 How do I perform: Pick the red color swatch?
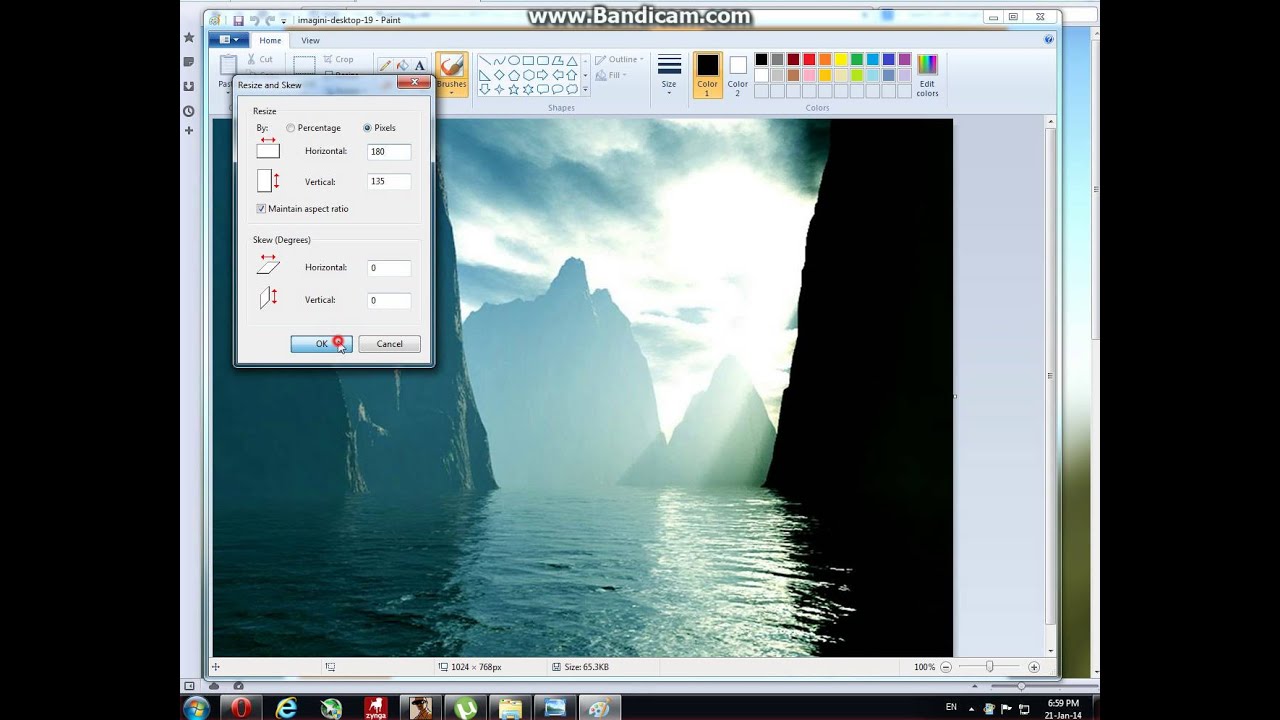(809, 60)
